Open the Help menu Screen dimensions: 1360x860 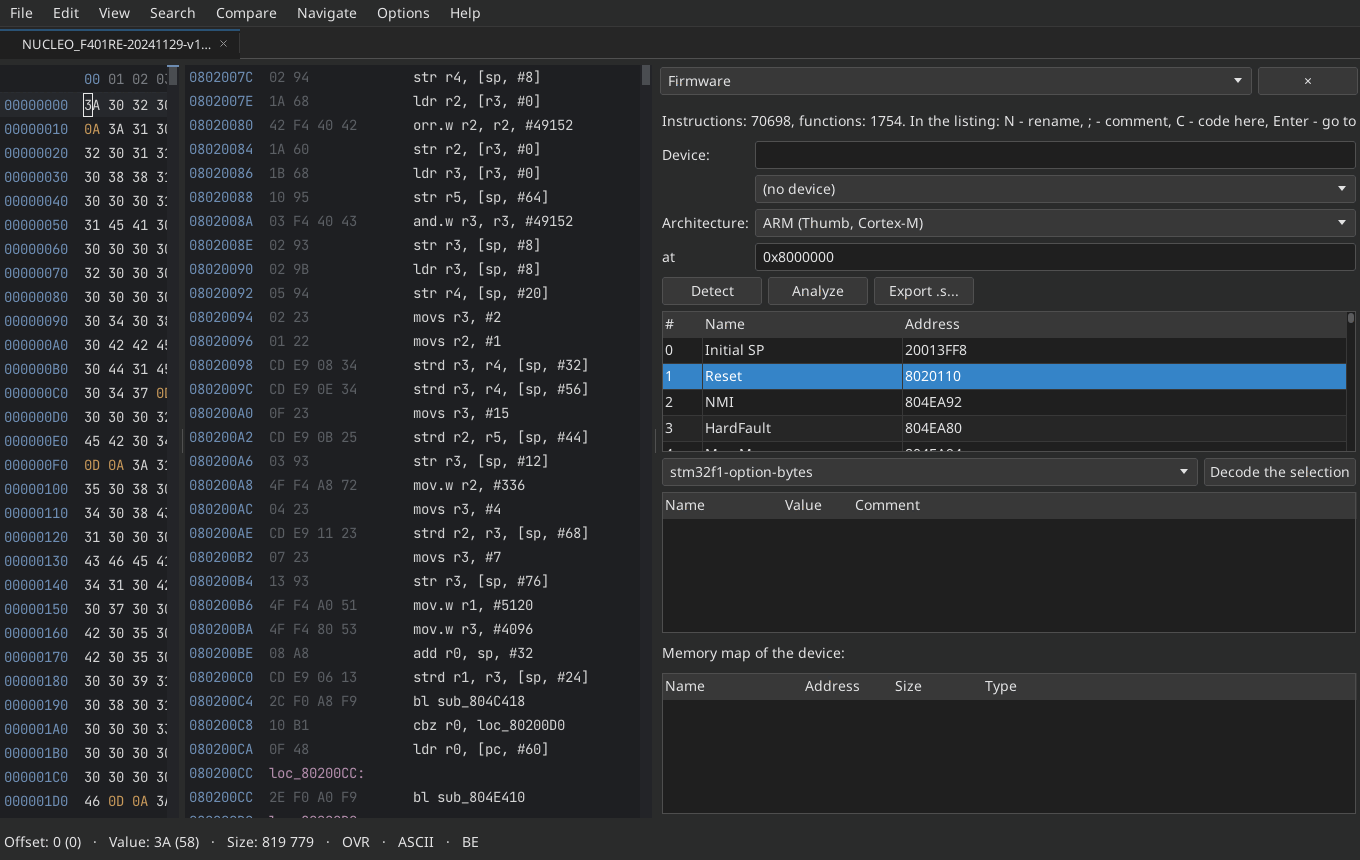coord(465,13)
